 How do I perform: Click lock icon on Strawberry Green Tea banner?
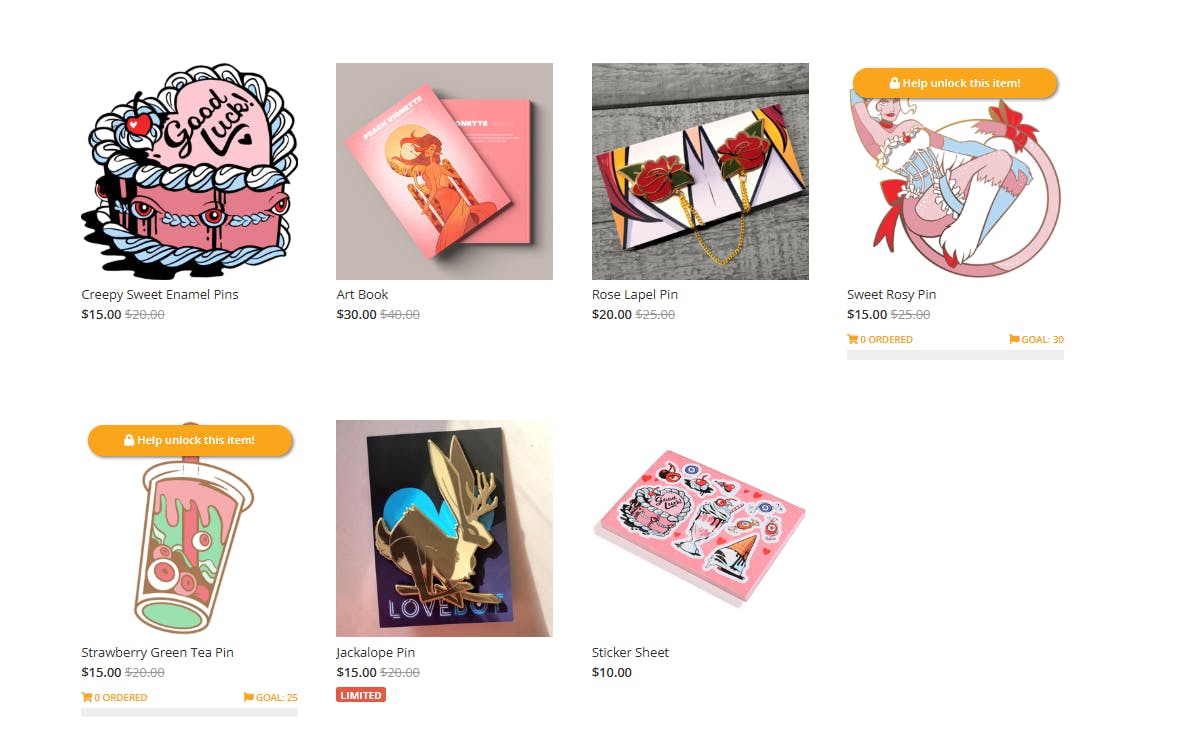(x=128, y=440)
